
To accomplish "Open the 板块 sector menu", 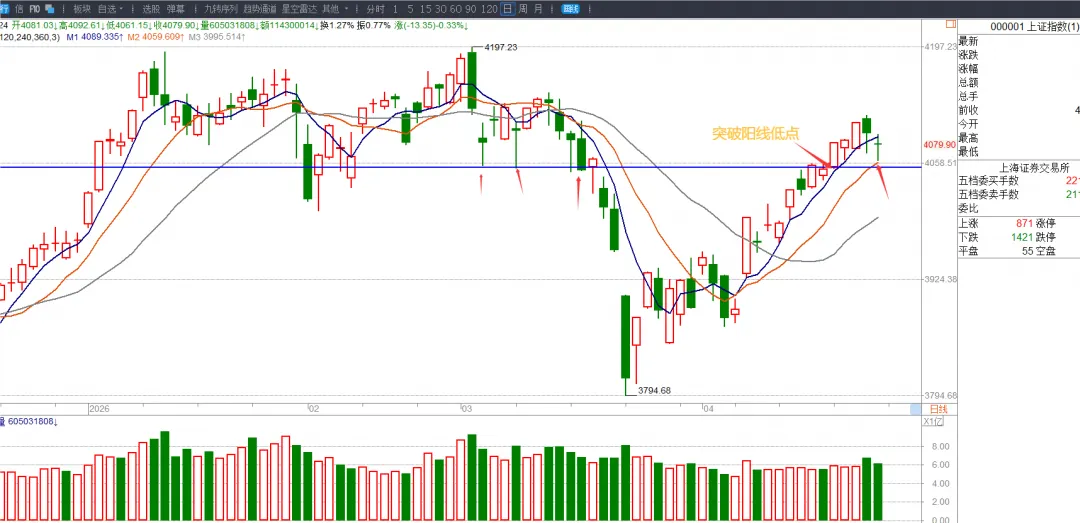I will tap(81, 9).
